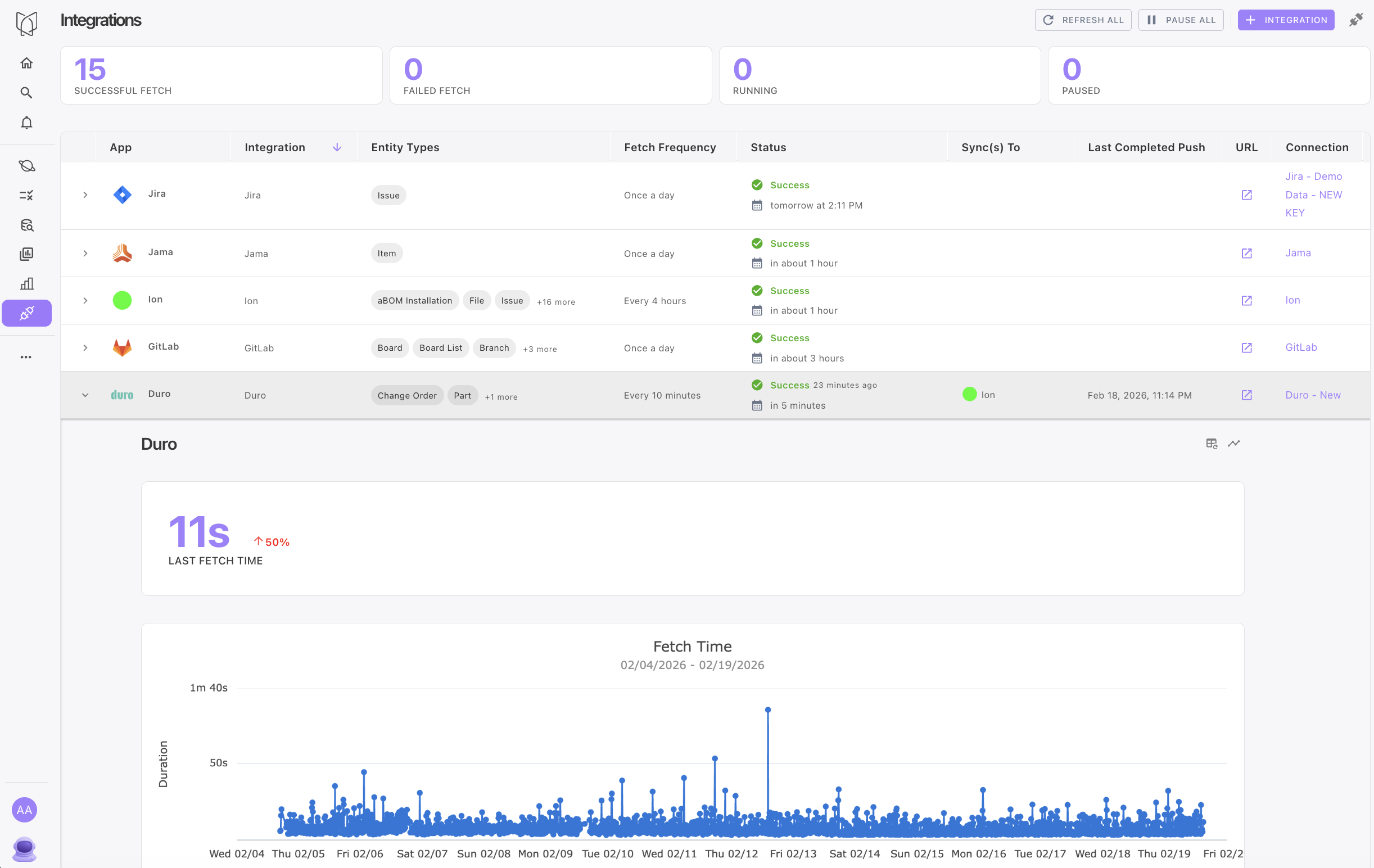Open external URL icon for Jira row
Screen dimensions: 1374x868
[1246, 195]
